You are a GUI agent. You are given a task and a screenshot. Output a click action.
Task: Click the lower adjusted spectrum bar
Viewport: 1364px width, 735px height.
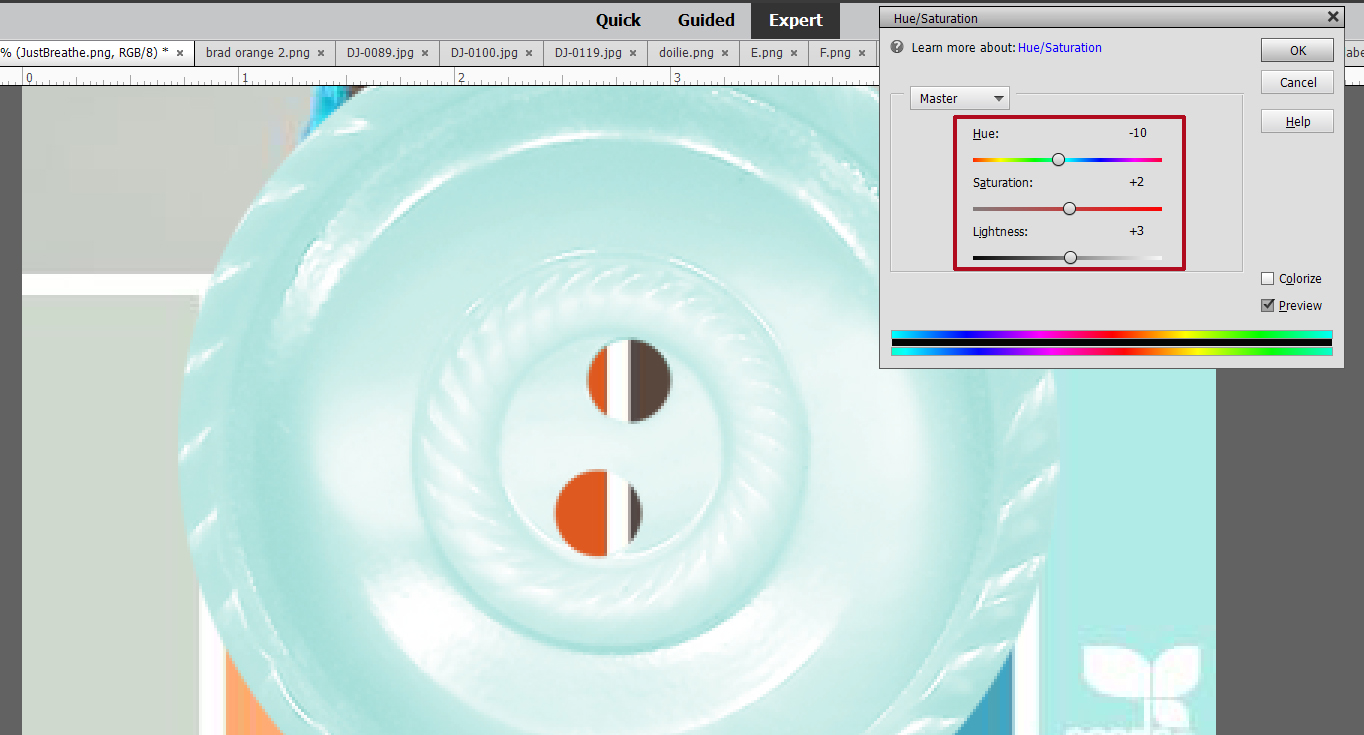tap(1111, 351)
